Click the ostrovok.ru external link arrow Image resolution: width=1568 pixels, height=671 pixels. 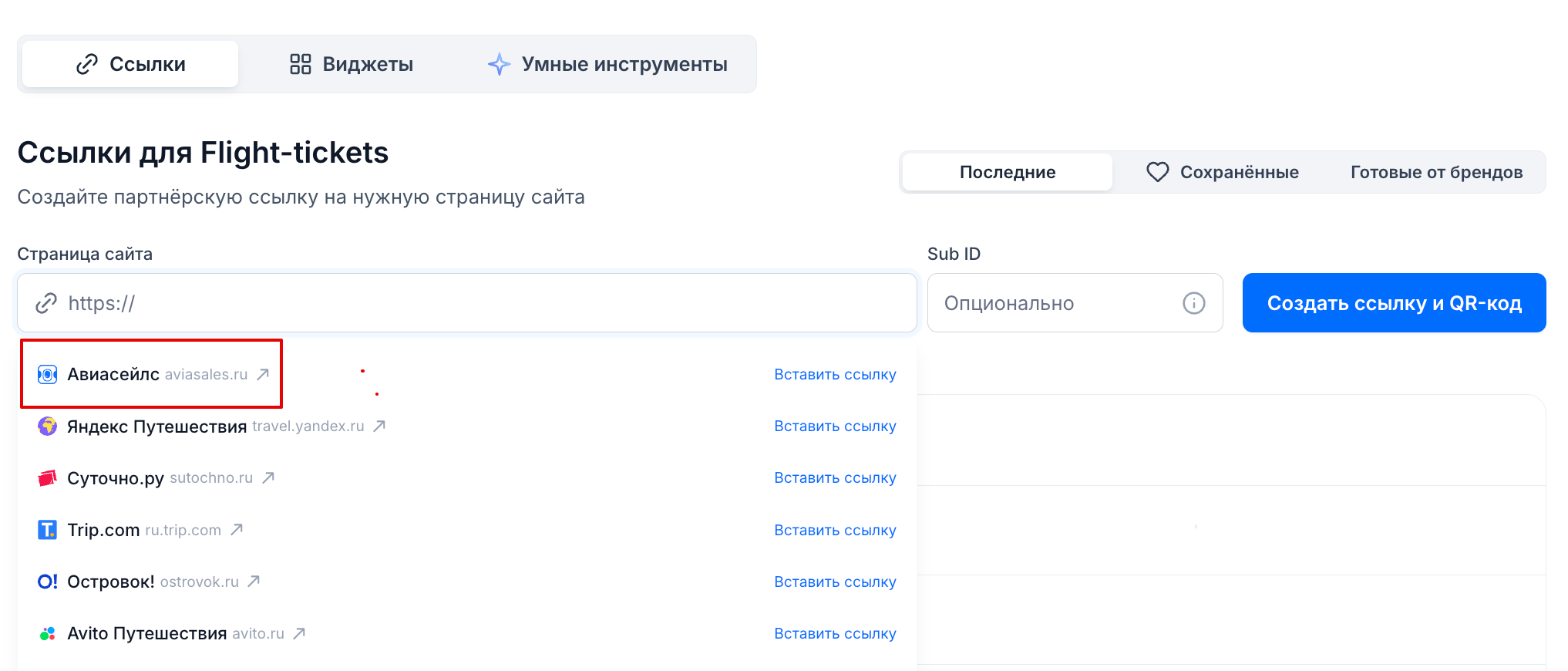pos(254,581)
